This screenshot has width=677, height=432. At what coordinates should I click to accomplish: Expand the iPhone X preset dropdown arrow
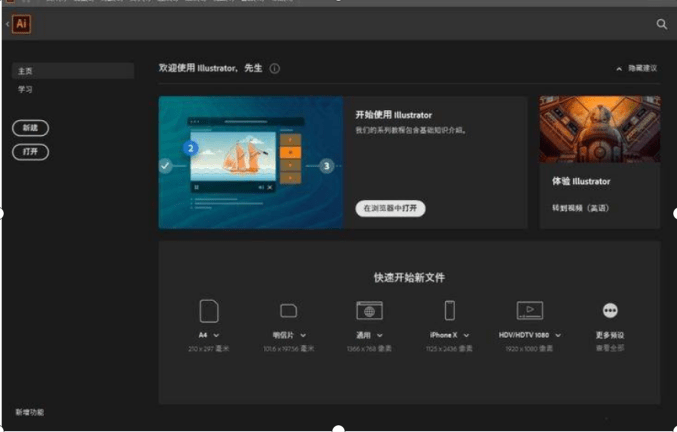466,335
